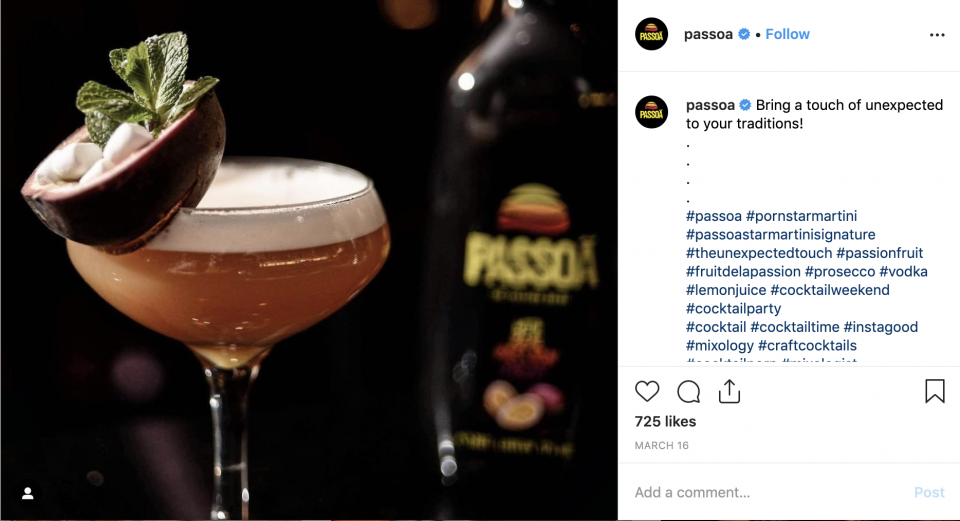
Task: Open passoa avatar beside caption
Action: tap(651, 112)
